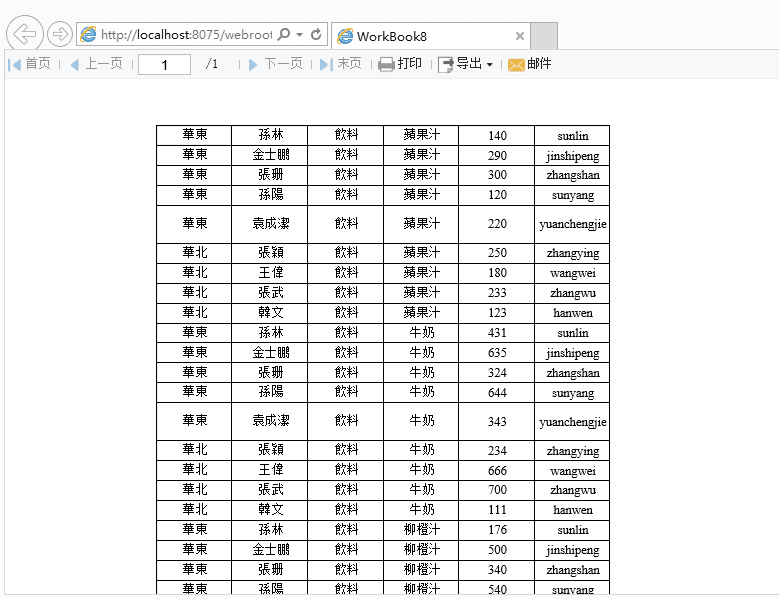Select cell with value 635

497,353
